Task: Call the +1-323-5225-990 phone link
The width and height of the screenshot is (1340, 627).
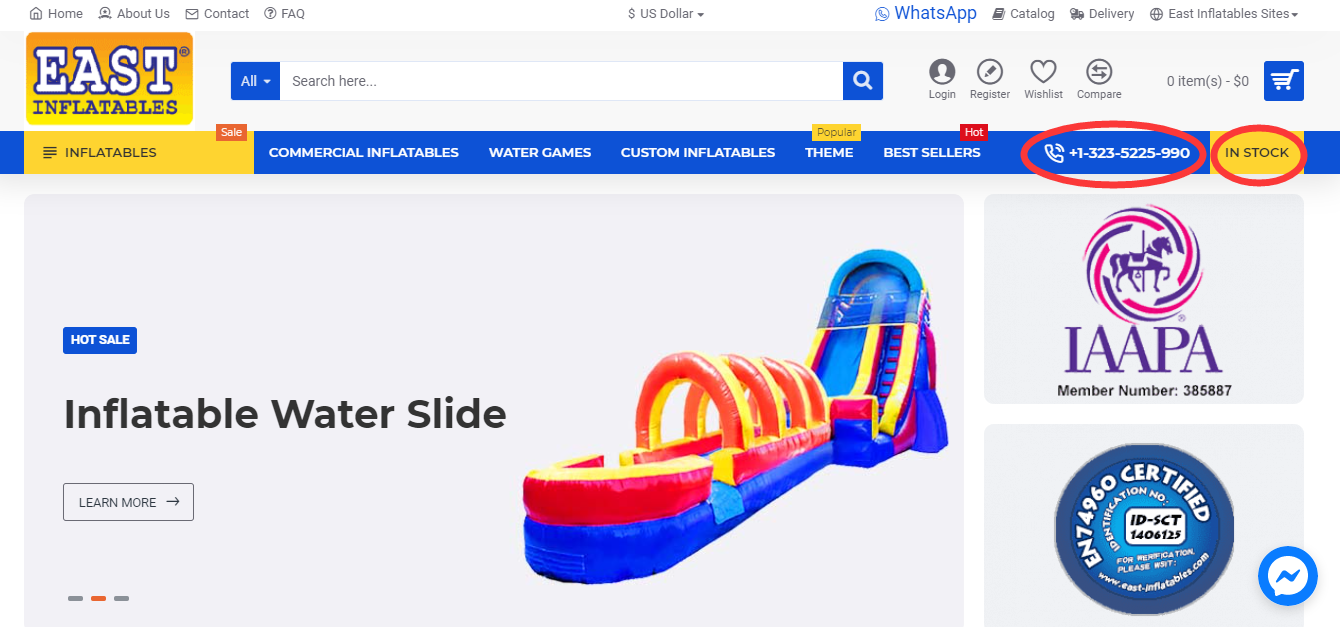Action: click(x=1116, y=153)
